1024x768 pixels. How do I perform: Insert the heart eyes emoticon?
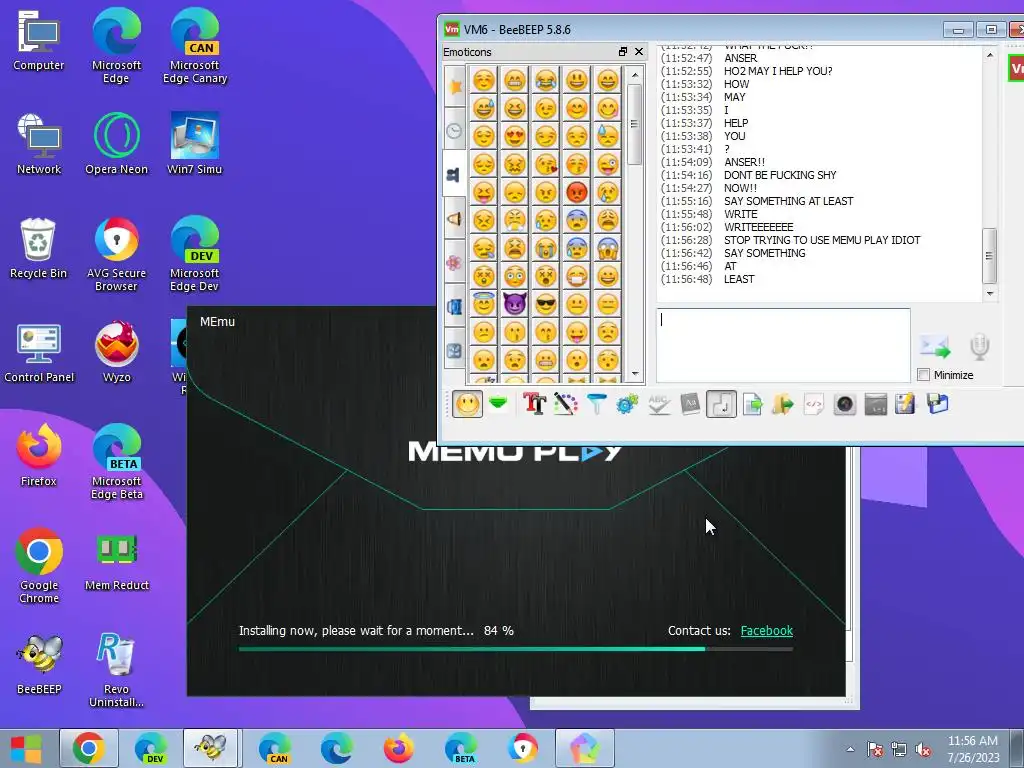(515, 136)
